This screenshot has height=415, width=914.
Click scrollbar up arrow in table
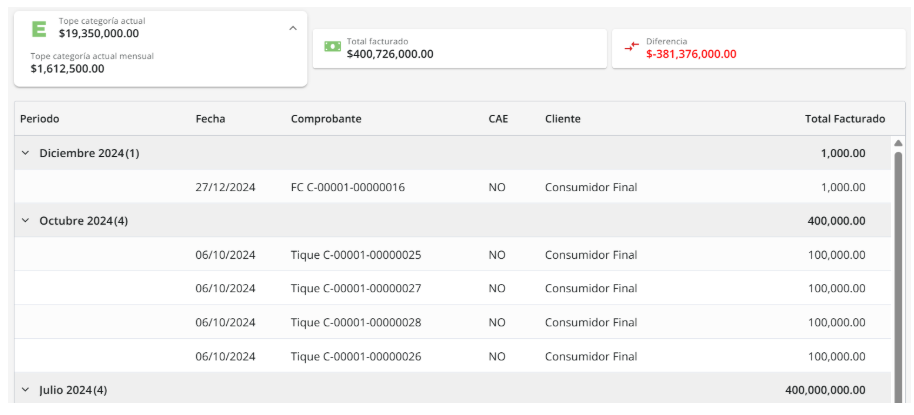coord(898,143)
